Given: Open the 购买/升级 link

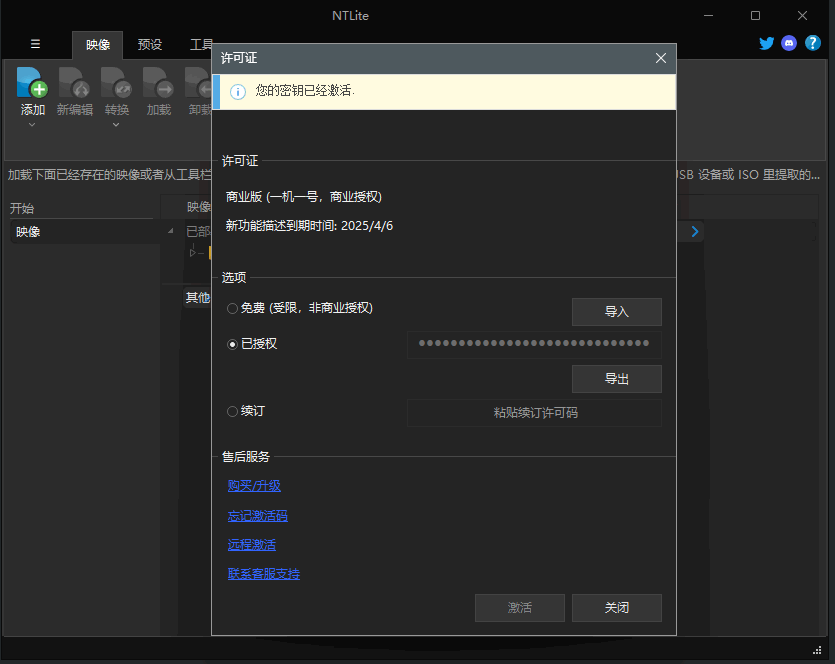Looking at the screenshot, I should coord(254,486).
